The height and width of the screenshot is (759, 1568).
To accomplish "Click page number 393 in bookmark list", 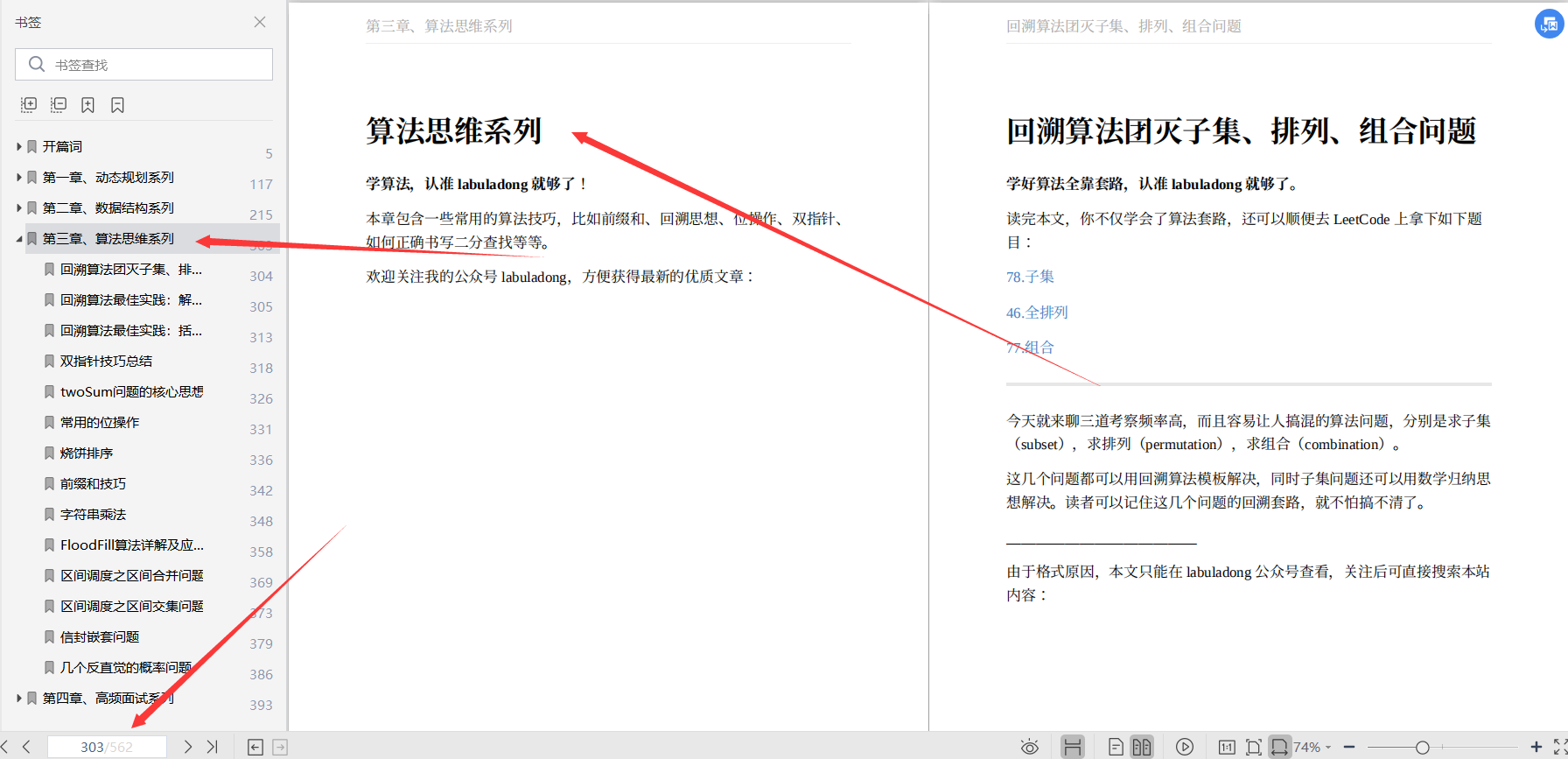I will [x=261, y=705].
